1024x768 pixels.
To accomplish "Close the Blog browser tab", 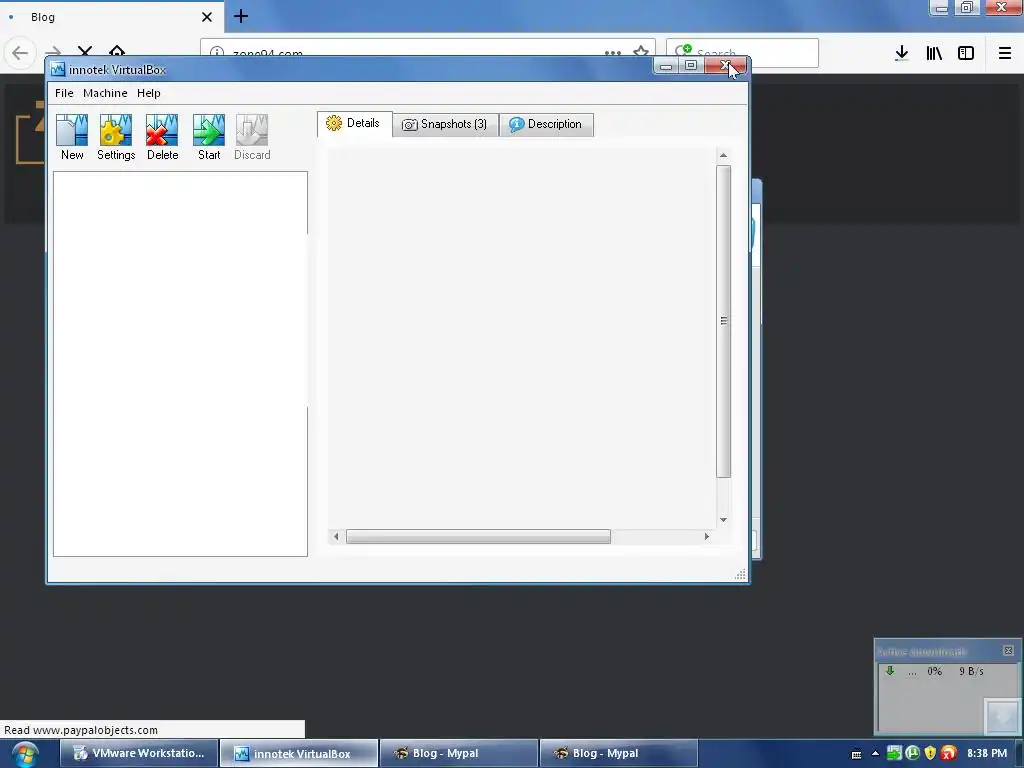I will click(206, 17).
